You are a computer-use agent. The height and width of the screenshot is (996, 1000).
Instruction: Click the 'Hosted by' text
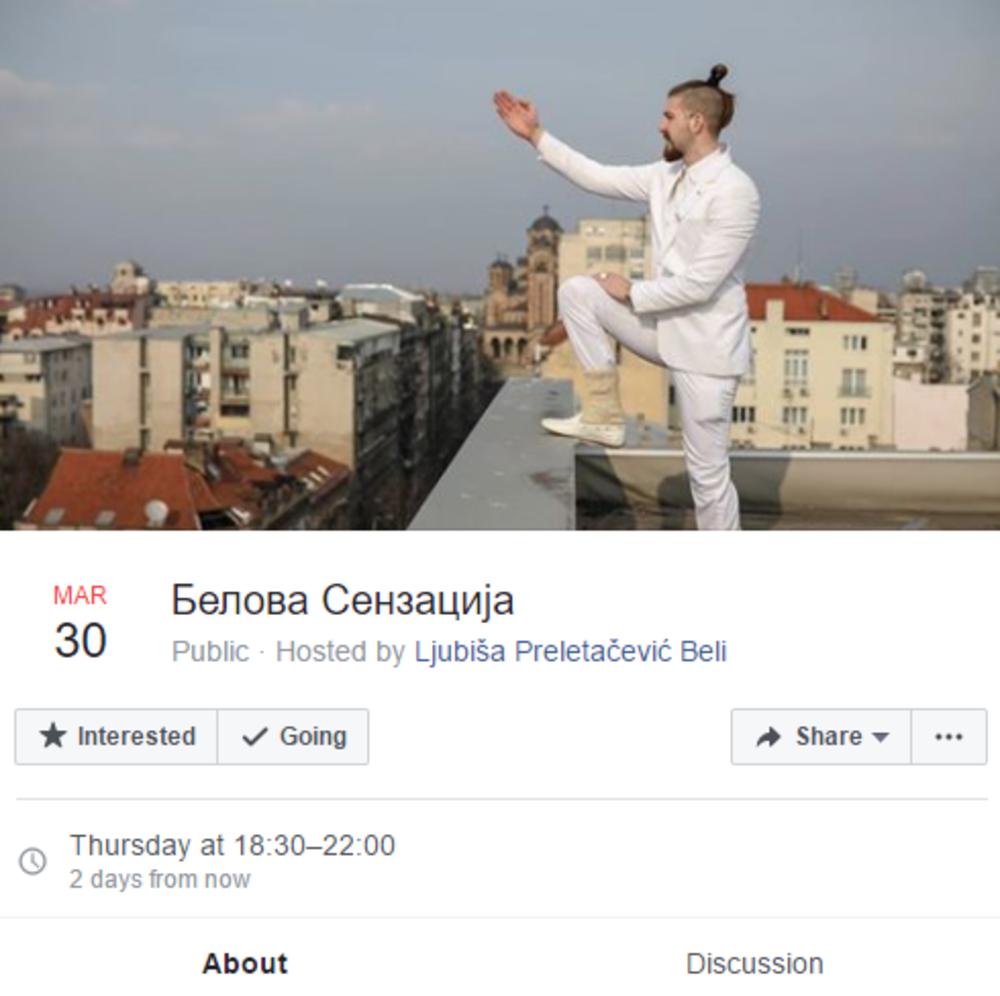(340, 652)
